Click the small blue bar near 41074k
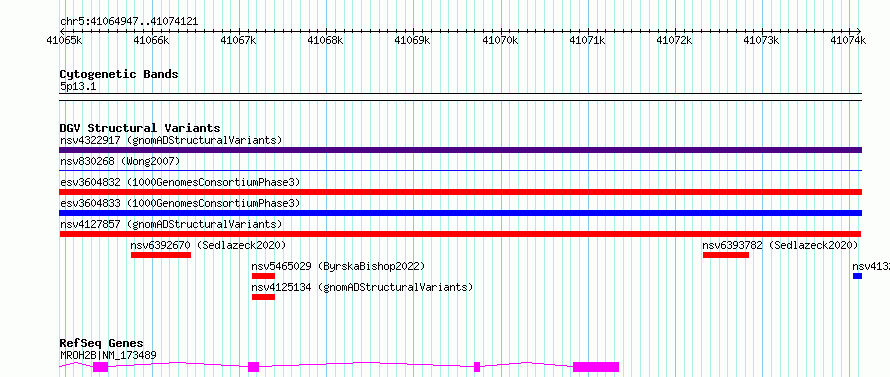The height and width of the screenshot is (377, 890). tap(857, 276)
